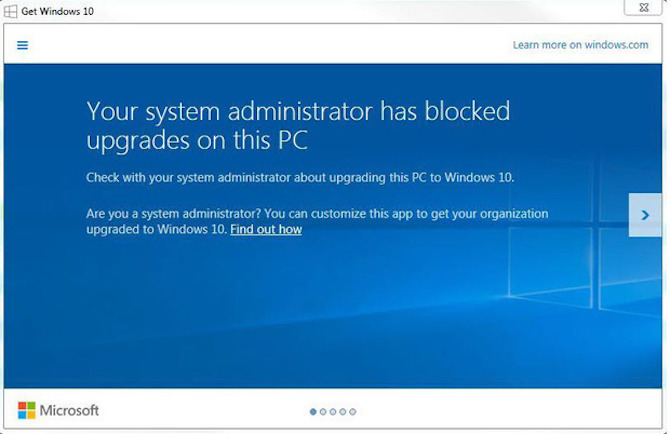Click the 'Get Windows 10' title text
The height and width of the screenshot is (434, 670).
[x=57, y=12]
